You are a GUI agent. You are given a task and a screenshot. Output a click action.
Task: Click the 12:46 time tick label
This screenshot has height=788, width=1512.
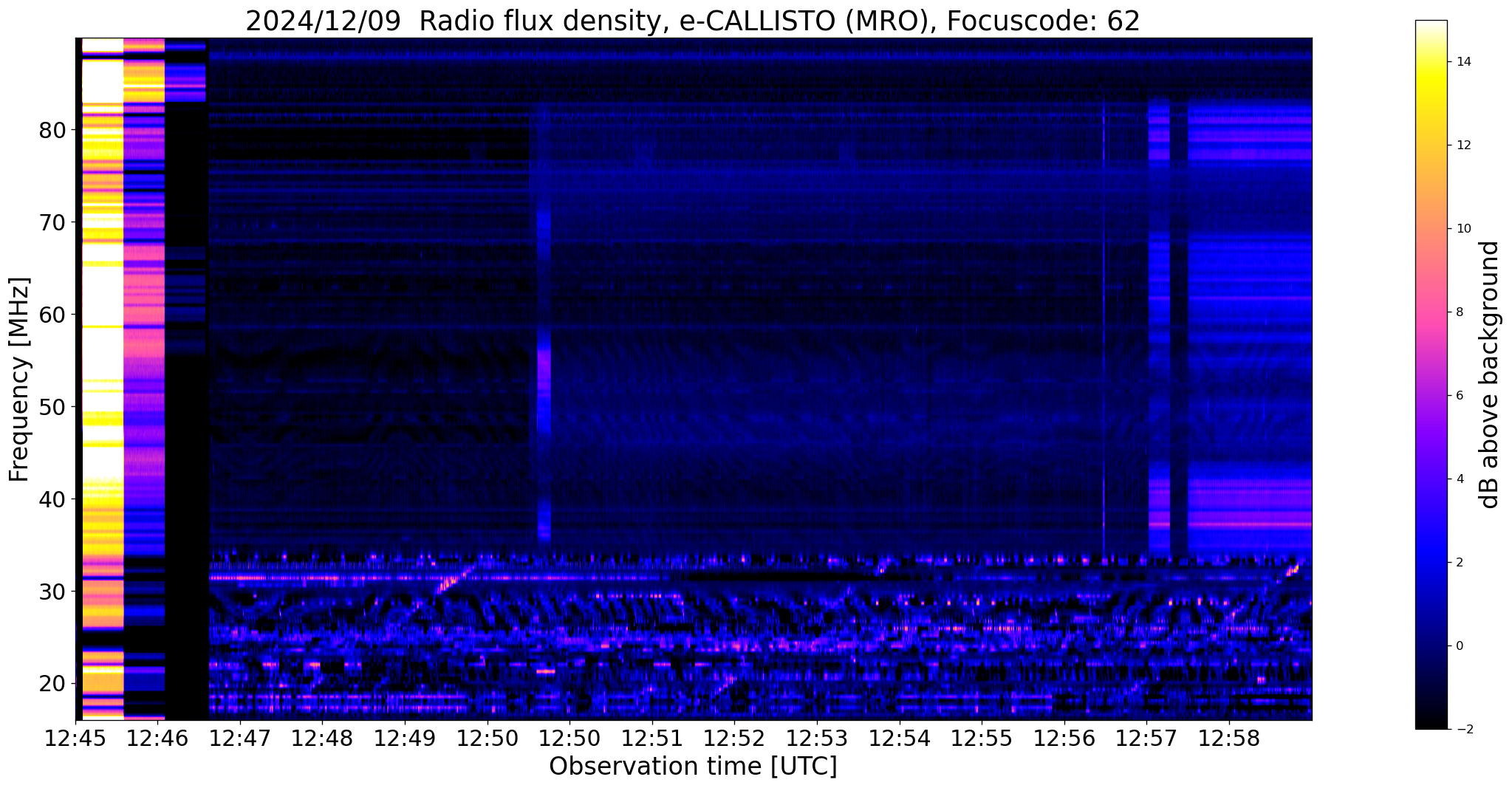[157, 739]
